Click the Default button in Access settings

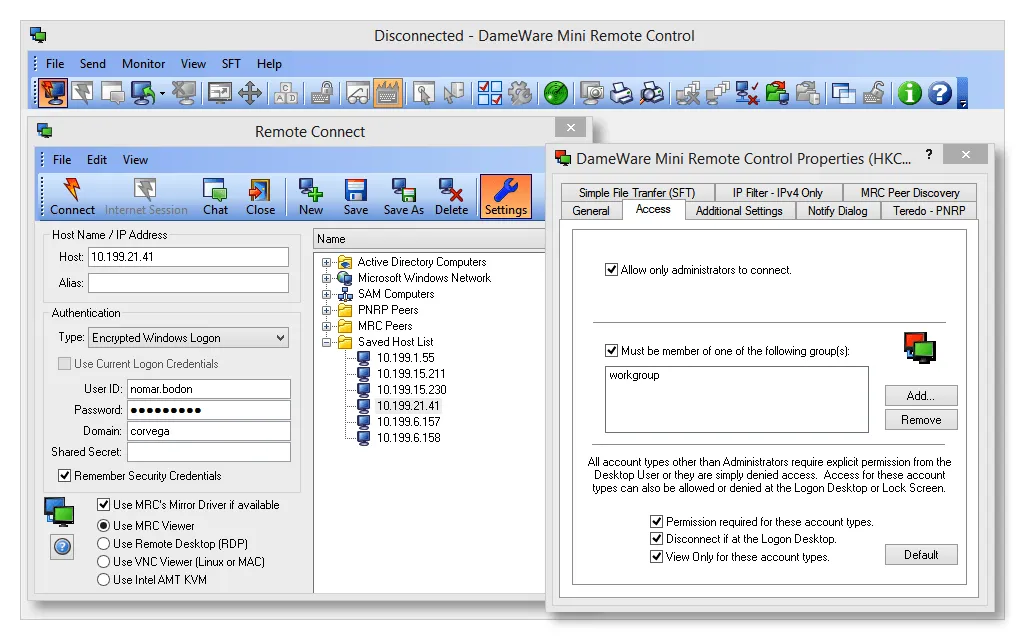pos(920,554)
